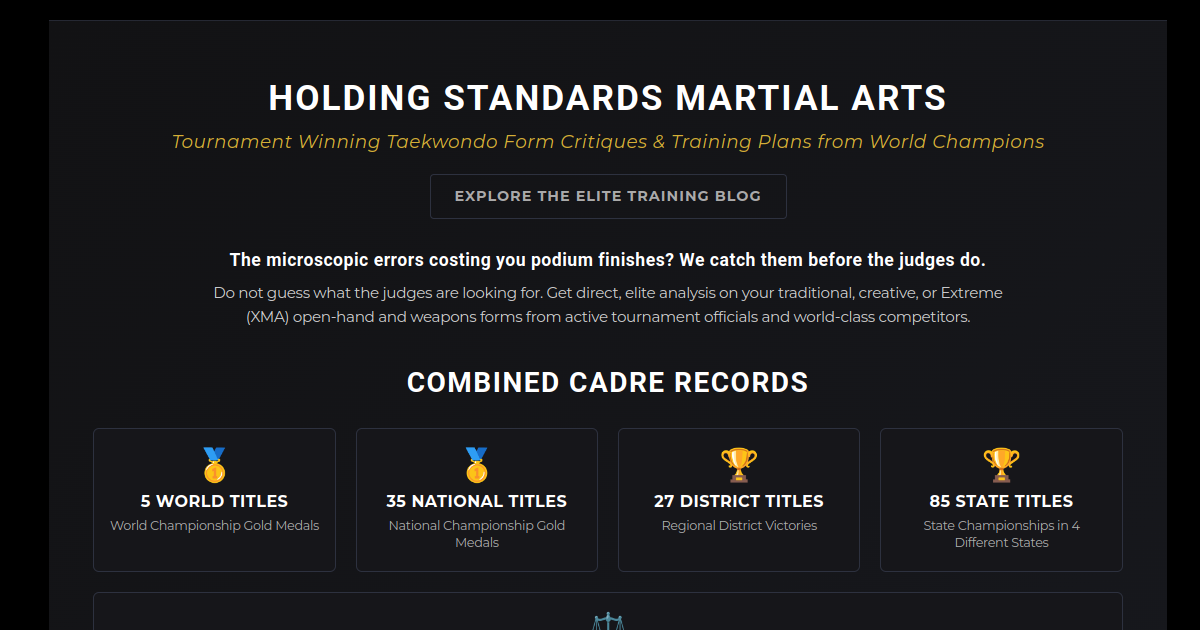Select the trophy icon above State Titles
Screen dimensions: 1200x630
tap(1001, 465)
